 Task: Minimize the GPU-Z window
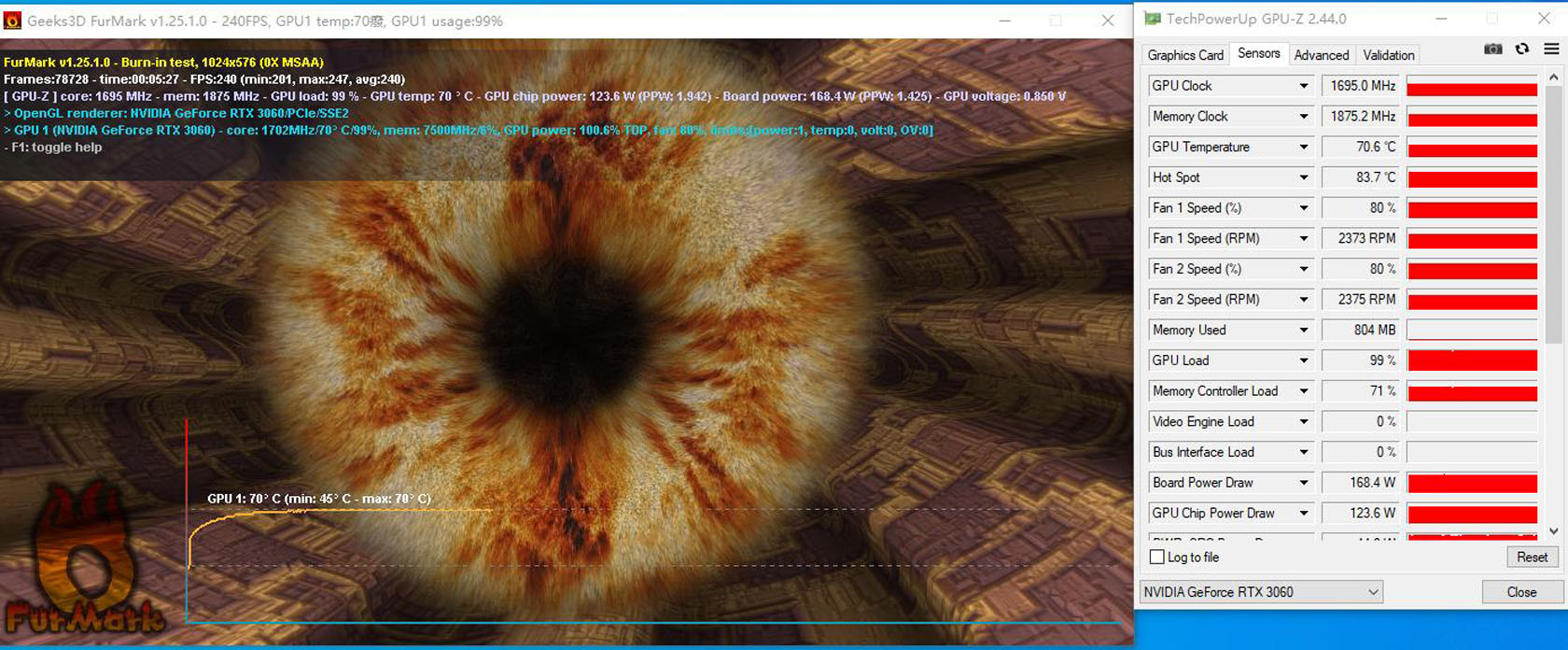(1441, 19)
